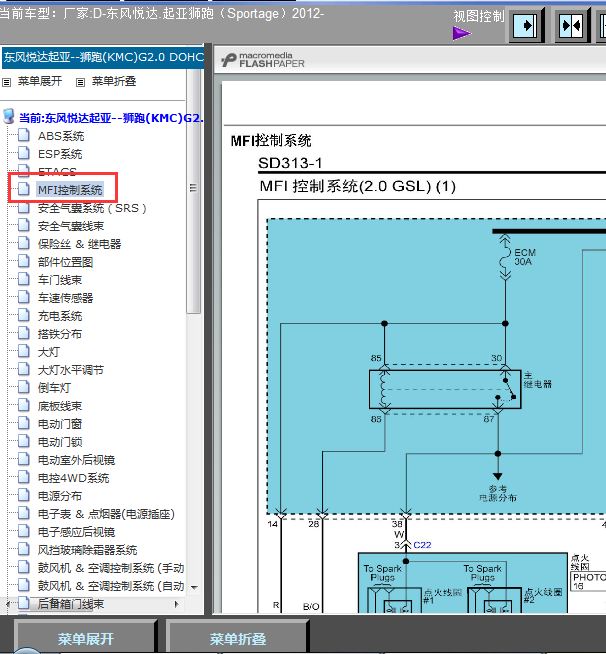Select MFI控制系统 in the tree
This screenshot has height=654, width=606.
pyautogui.click(x=70, y=190)
